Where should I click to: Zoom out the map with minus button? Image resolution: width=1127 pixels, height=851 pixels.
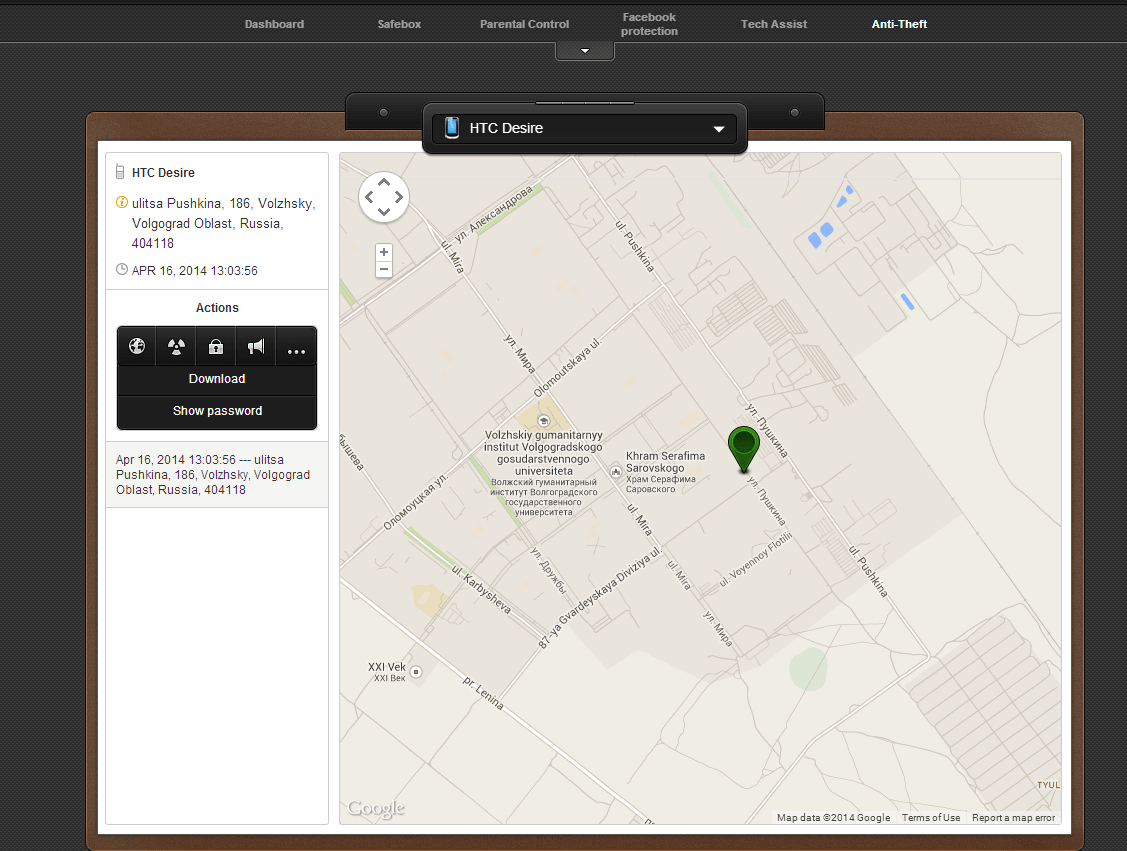click(x=384, y=270)
